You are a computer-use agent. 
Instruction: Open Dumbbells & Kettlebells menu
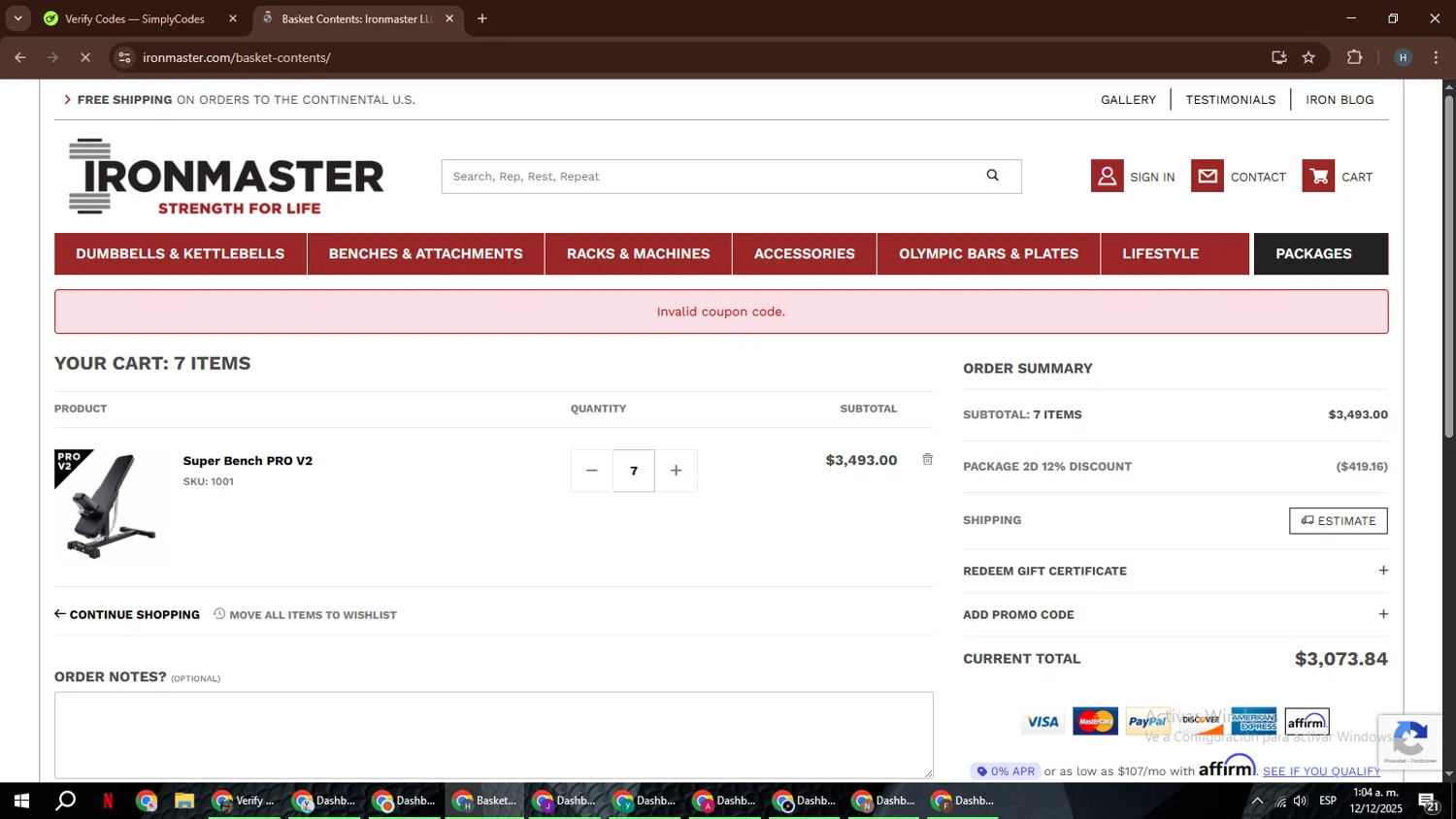click(x=181, y=254)
